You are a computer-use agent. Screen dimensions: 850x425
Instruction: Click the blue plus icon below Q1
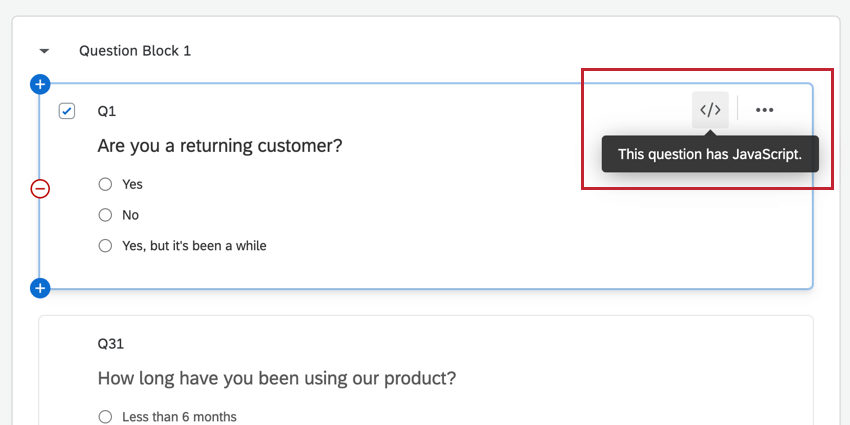coord(40,289)
